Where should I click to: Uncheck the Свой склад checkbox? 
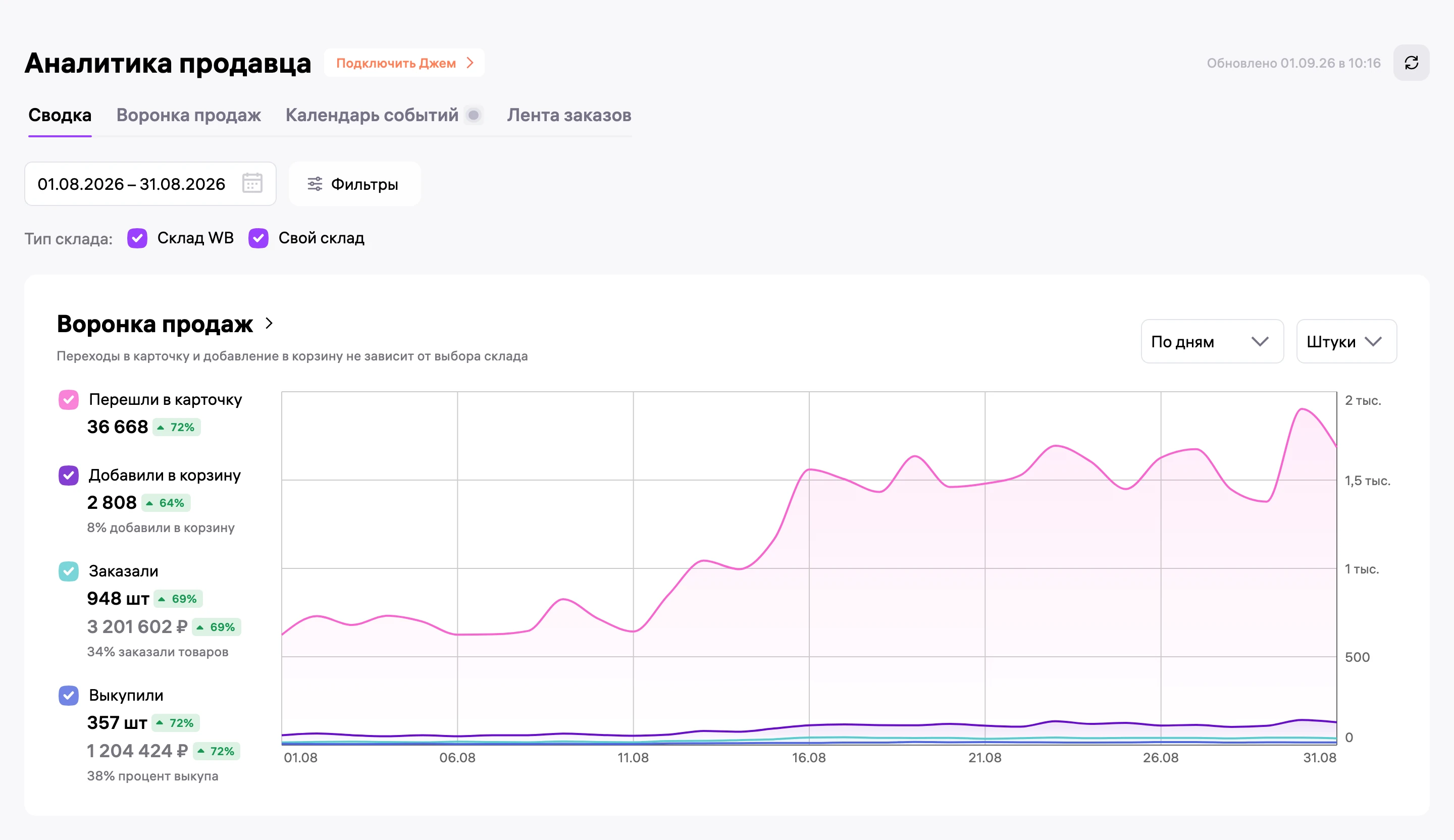tap(258, 238)
